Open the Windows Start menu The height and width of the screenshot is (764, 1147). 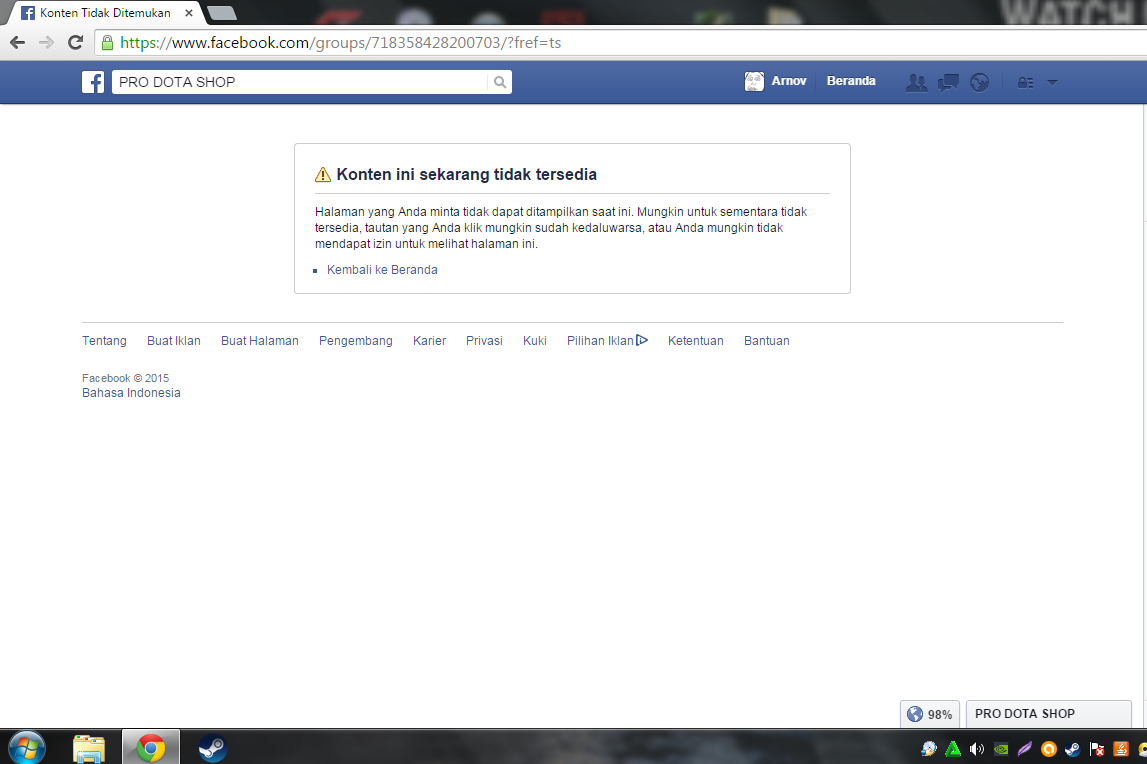27,748
